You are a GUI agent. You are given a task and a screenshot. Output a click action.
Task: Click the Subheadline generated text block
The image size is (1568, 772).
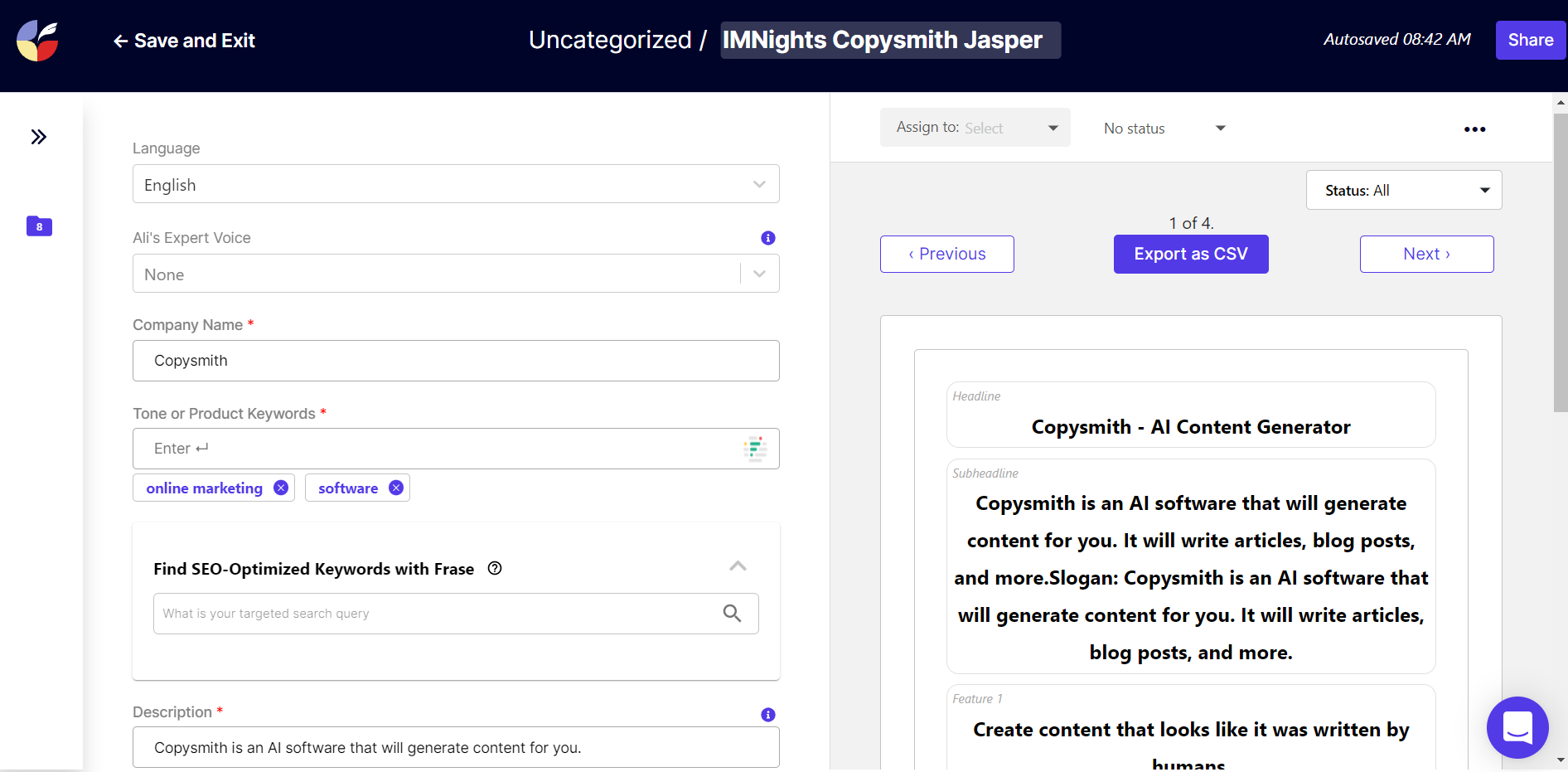pyautogui.click(x=1191, y=577)
